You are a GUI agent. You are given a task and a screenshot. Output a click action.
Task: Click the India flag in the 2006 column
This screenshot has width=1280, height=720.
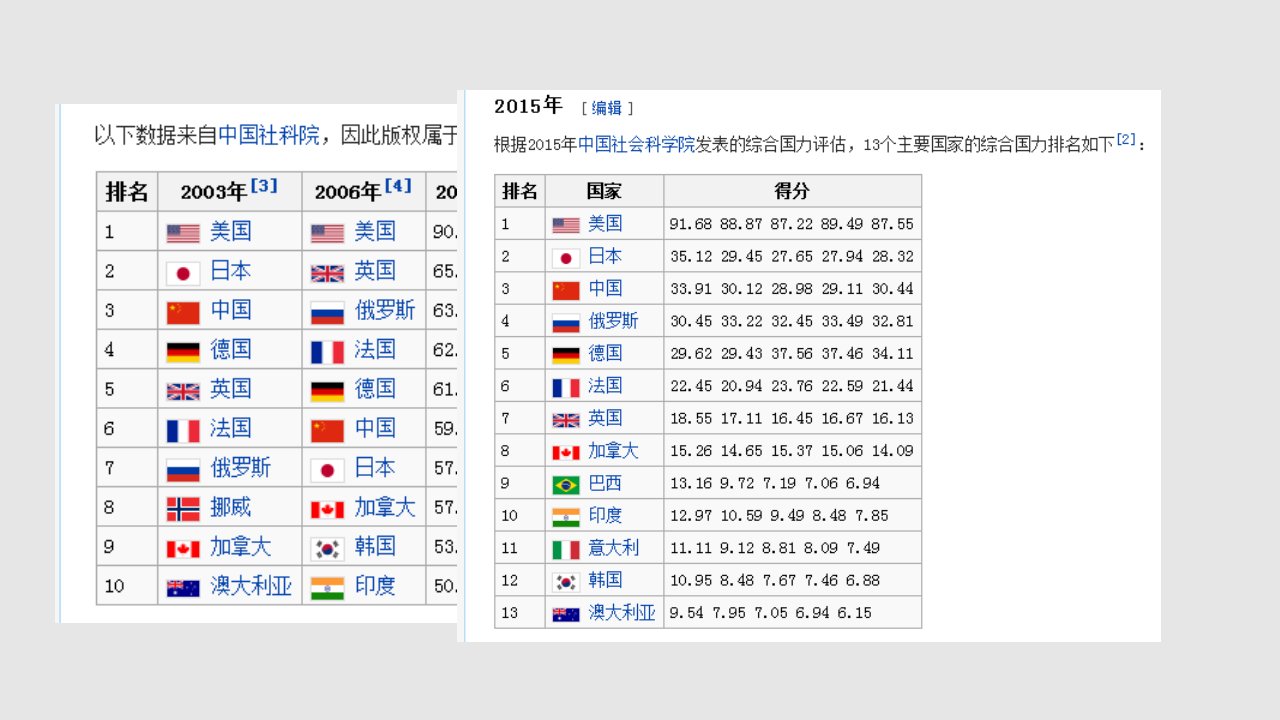327,587
